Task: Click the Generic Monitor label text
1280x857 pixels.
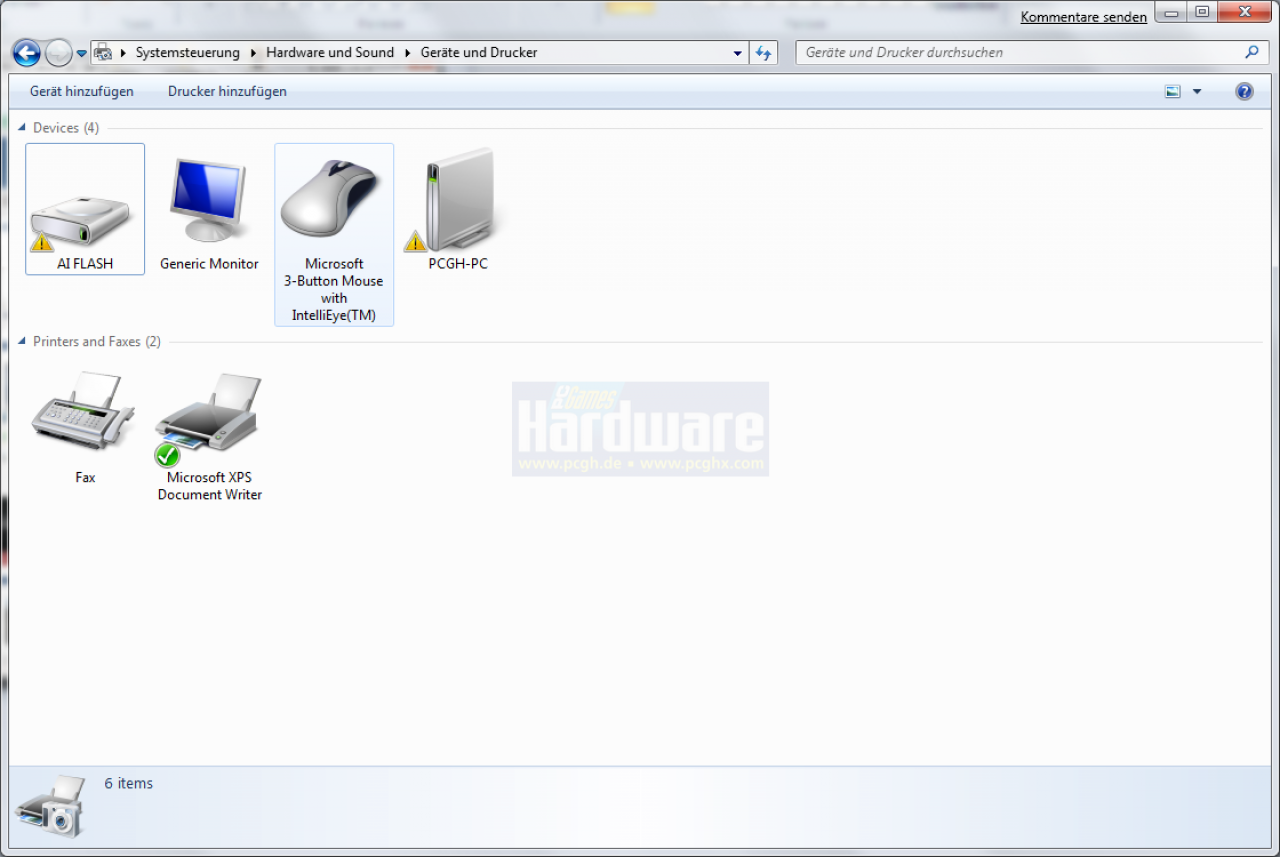Action: [209, 264]
